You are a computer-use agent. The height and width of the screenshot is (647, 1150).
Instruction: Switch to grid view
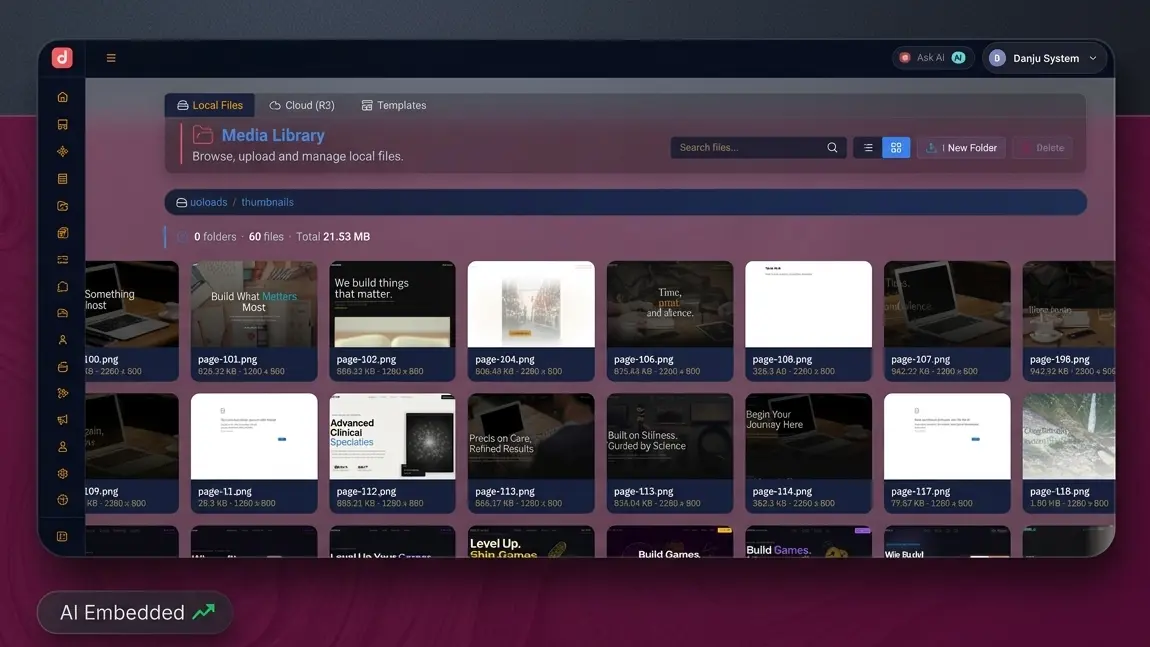pos(896,147)
